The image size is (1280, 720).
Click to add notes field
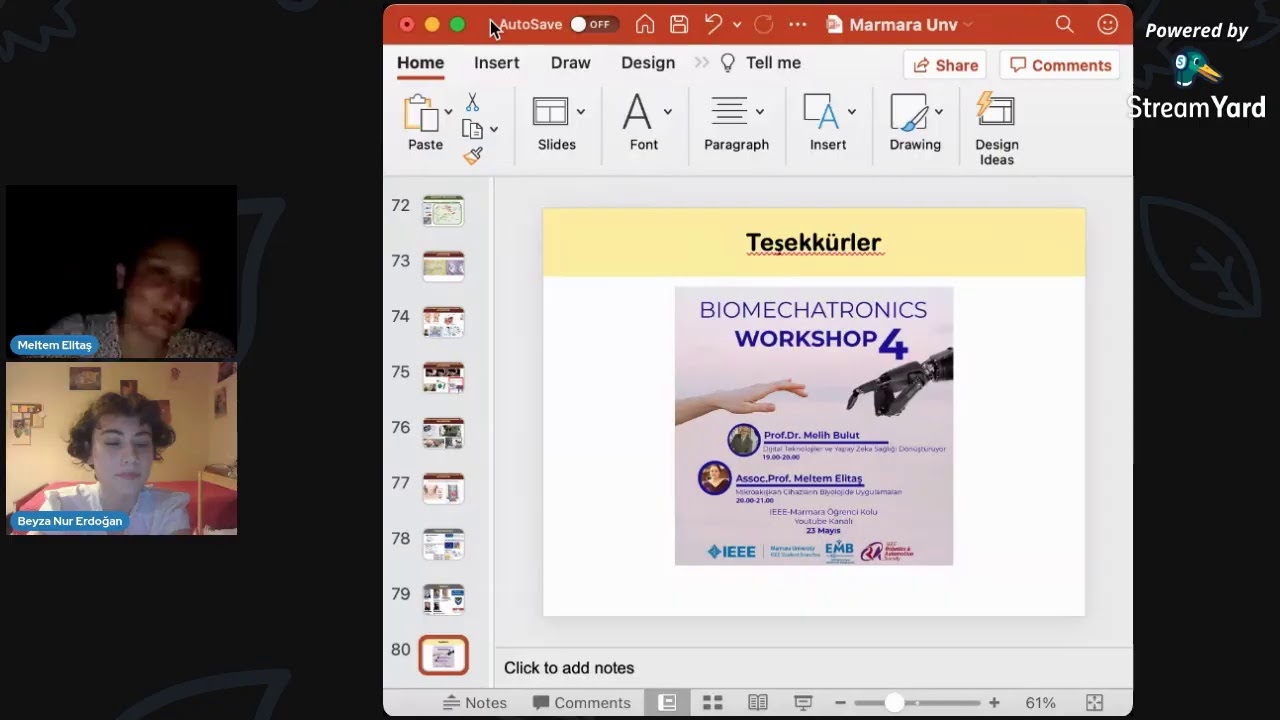pyautogui.click(x=569, y=668)
